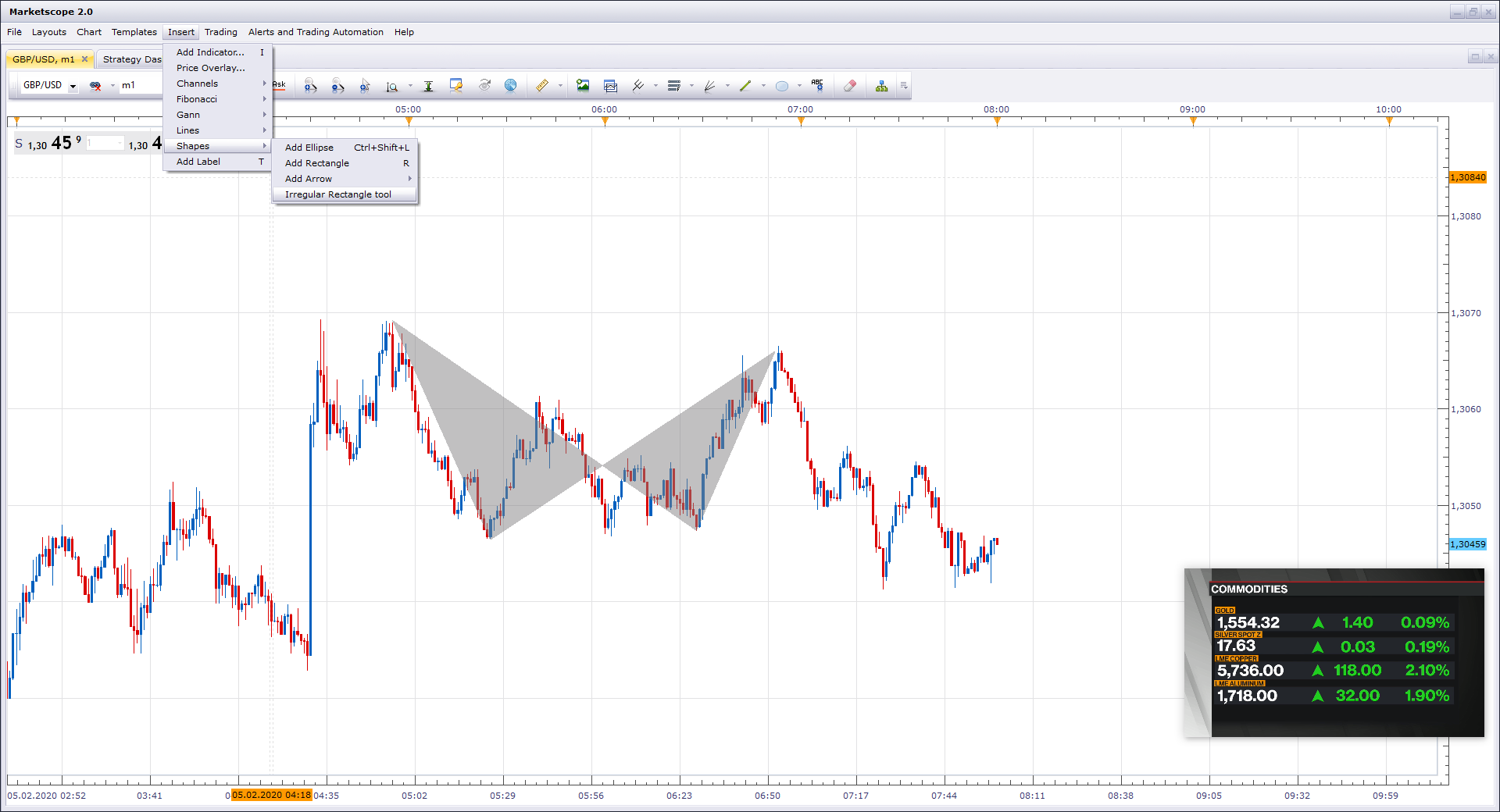Click the remove-link chain icon beside GBP/USD

pos(95,86)
